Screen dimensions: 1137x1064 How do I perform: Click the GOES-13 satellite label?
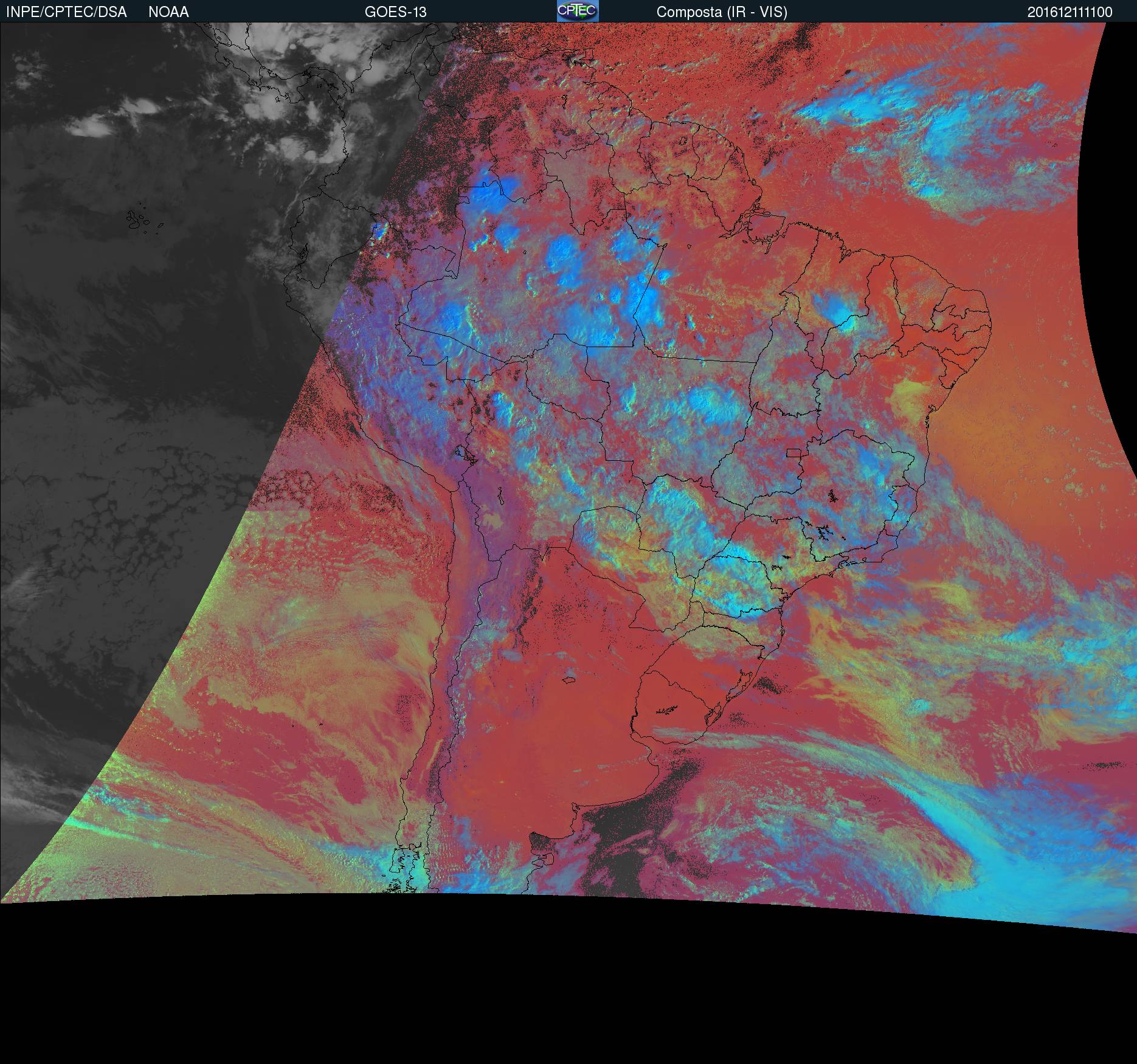pos(395,12)
